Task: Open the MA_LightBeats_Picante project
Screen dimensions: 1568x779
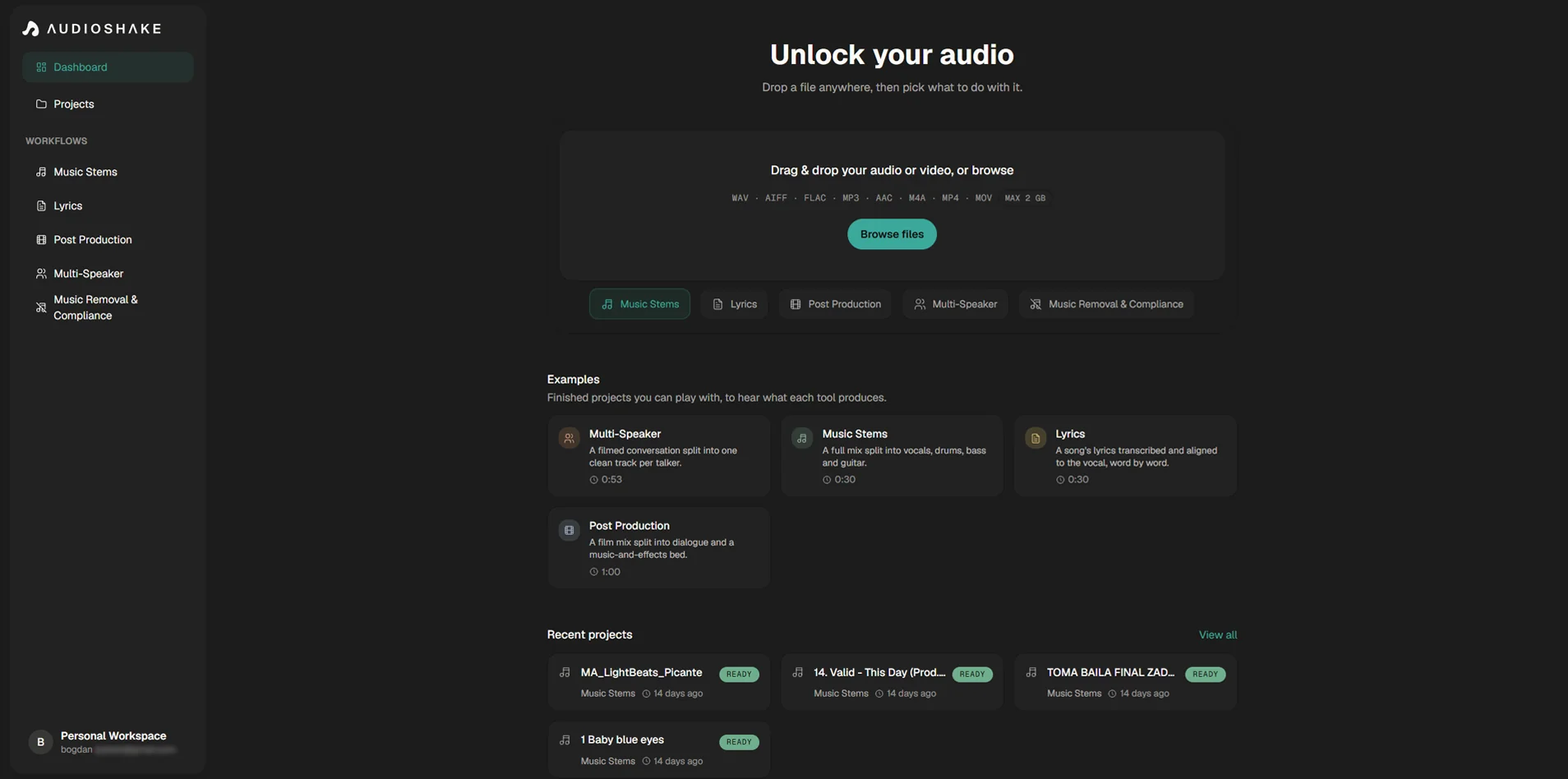Action: pos(659,682)
